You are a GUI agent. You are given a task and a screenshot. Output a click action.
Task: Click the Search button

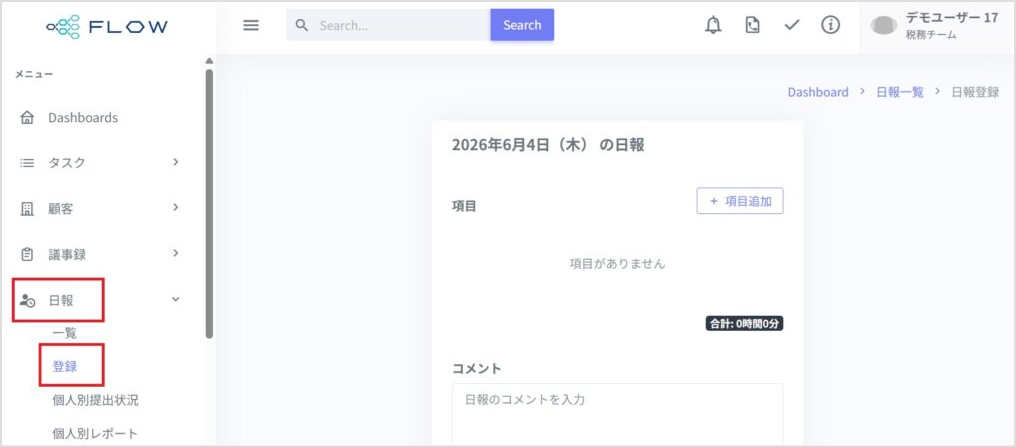point(522,25)
